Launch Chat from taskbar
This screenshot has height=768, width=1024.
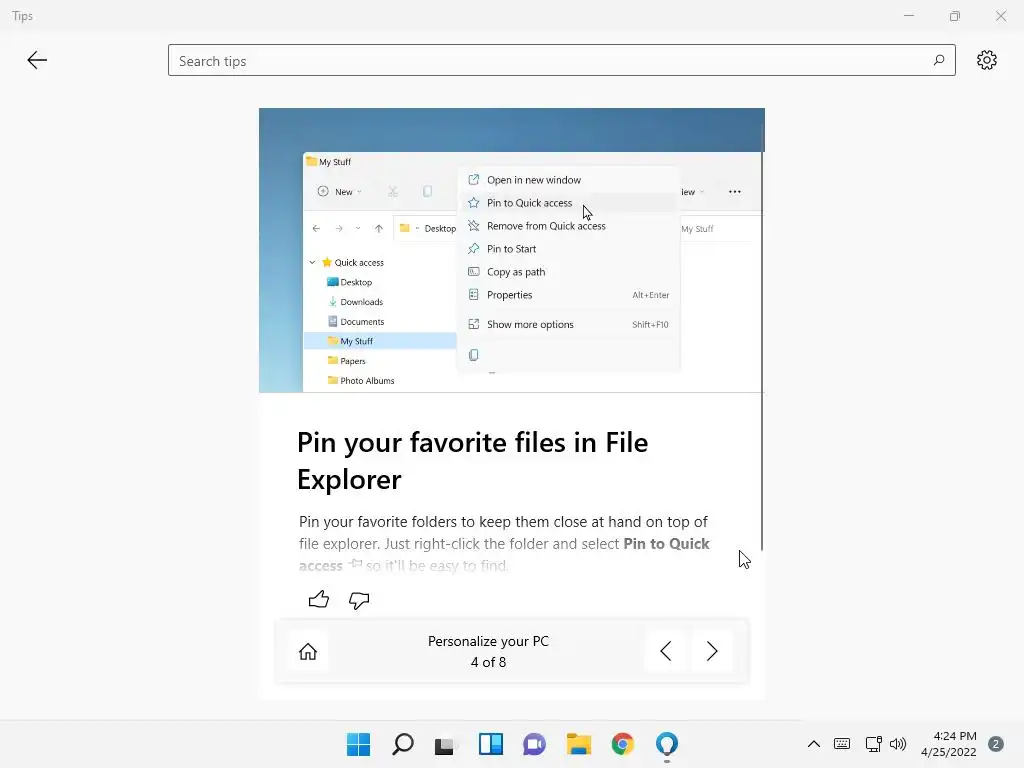pyautogui.click(x=534, y=744)
